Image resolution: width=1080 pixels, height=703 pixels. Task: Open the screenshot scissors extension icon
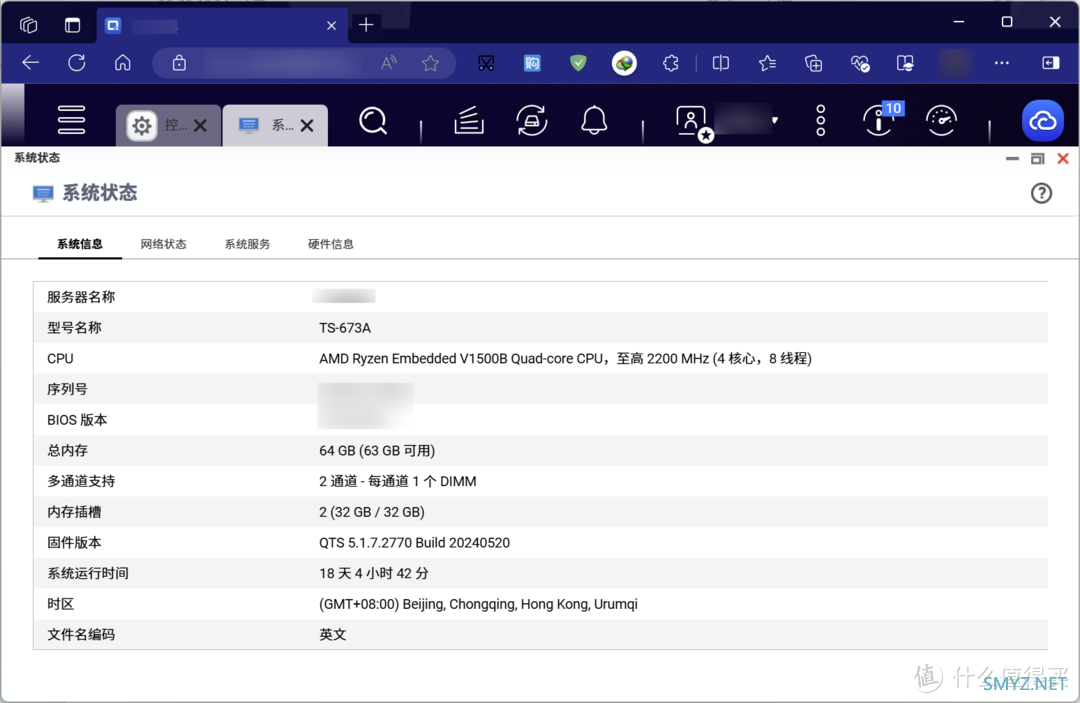click(x=486, y=63)
